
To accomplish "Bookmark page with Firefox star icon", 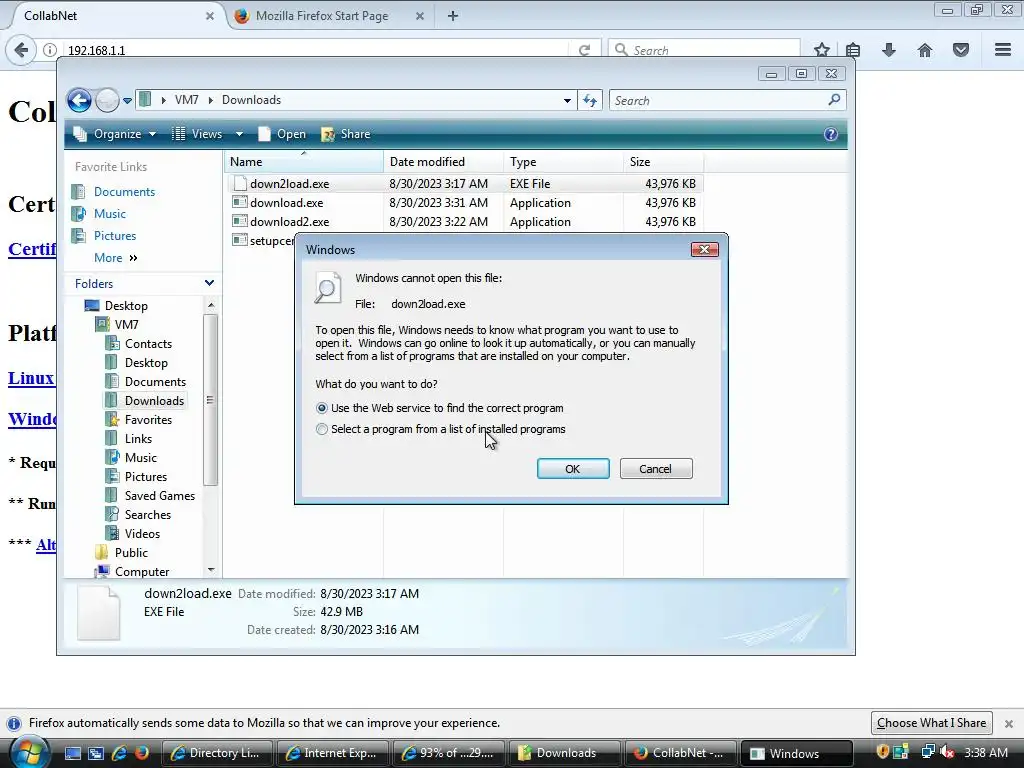I will click(x=822, y=50).
